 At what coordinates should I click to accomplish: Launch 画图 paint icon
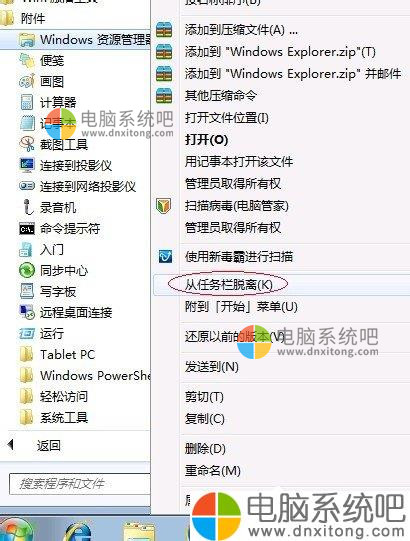pyautogui.click(x=27, y=81)
